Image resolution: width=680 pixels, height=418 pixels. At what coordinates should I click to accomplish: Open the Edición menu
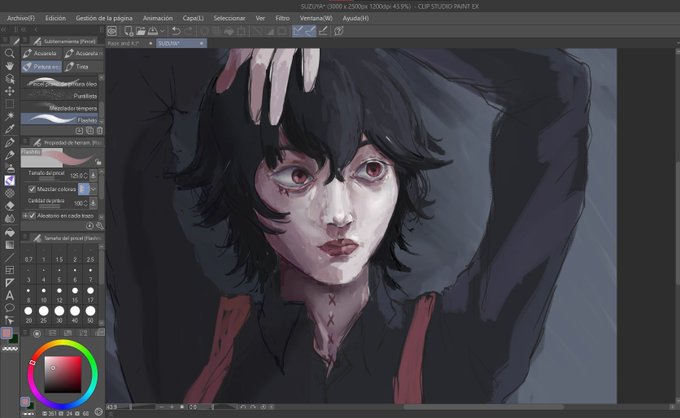tap(56, 18)
